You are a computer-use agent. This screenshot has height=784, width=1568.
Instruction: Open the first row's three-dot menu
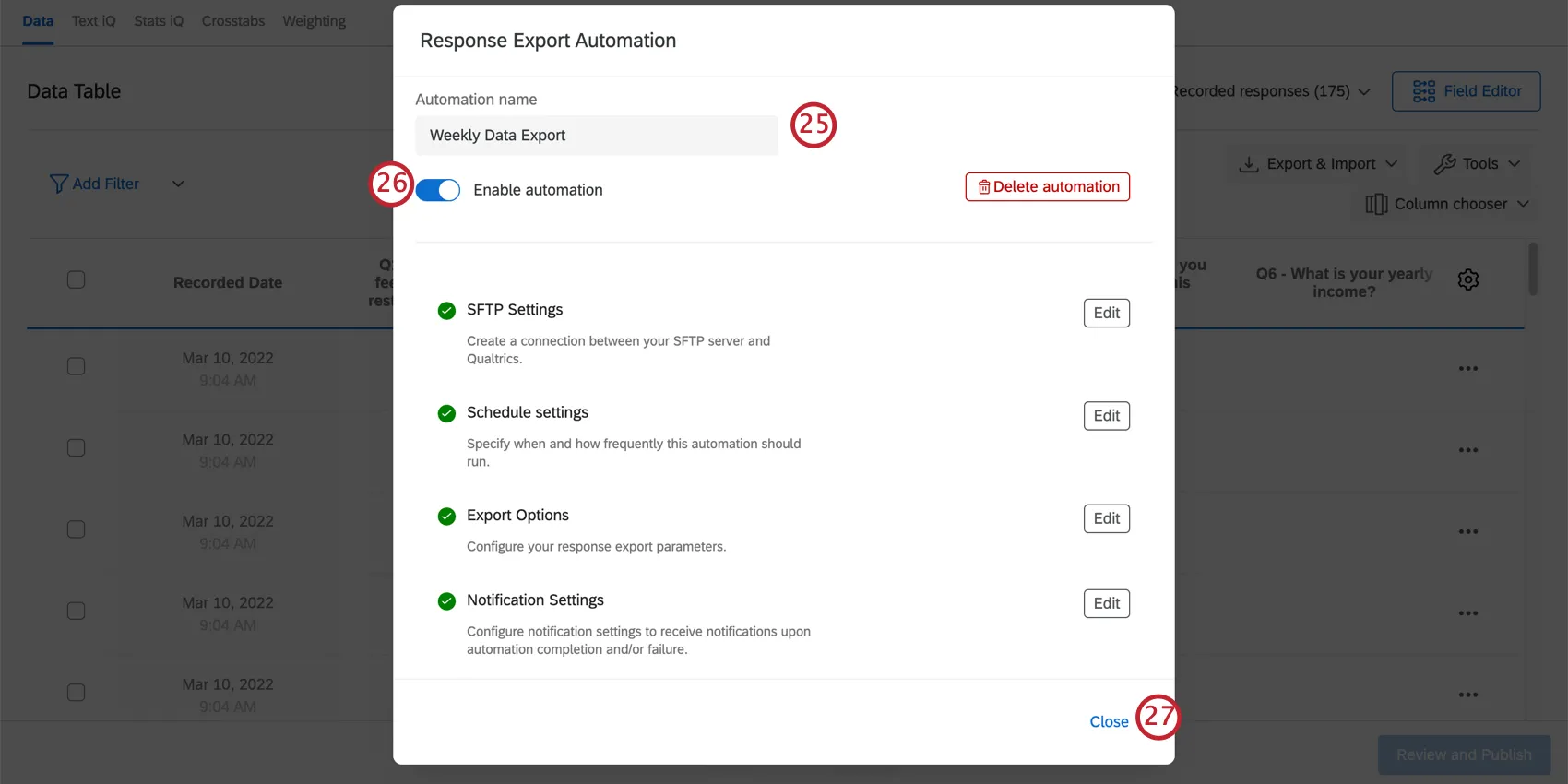coord(1467,369)
